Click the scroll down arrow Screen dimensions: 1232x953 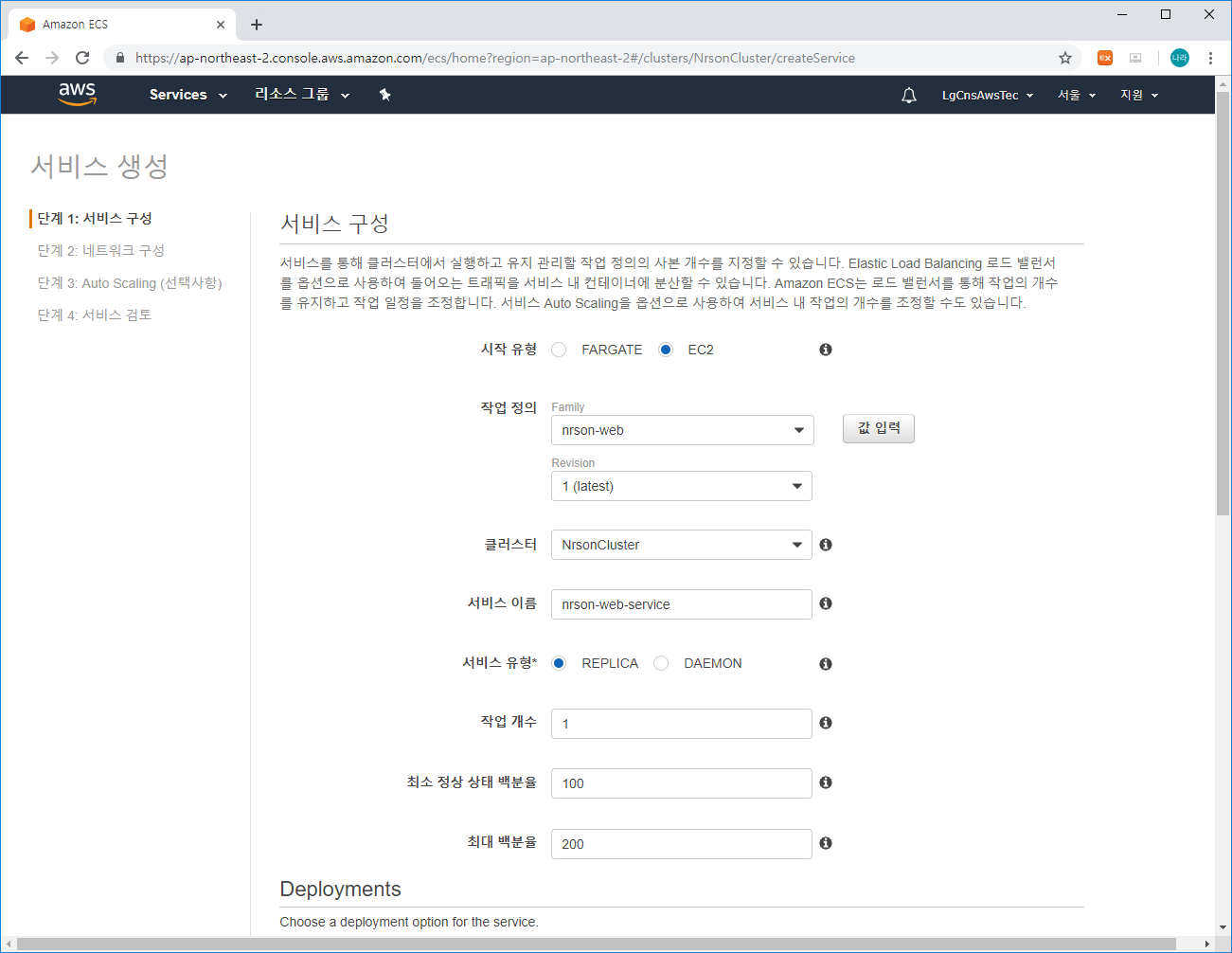coord(1223,928)
